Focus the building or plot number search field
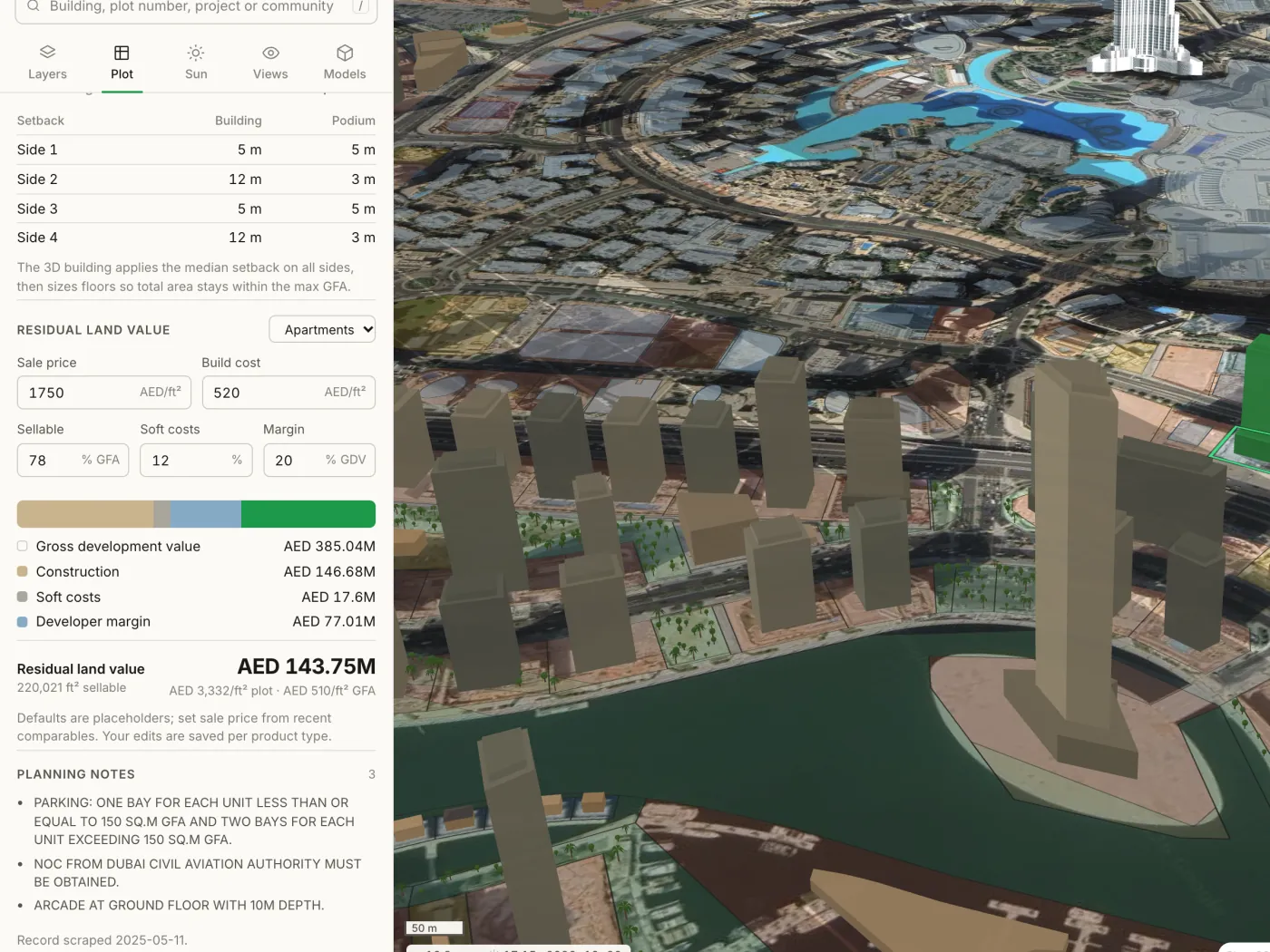 196,7
